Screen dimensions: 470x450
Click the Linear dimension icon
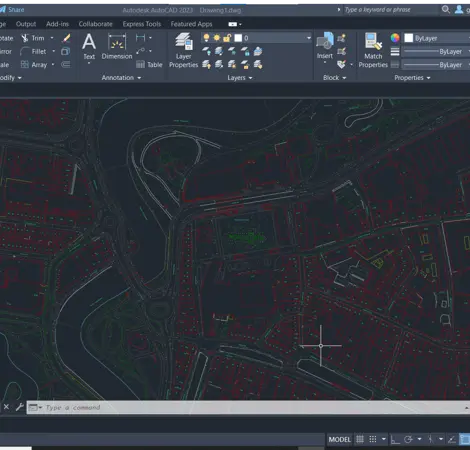pos(140,38)
